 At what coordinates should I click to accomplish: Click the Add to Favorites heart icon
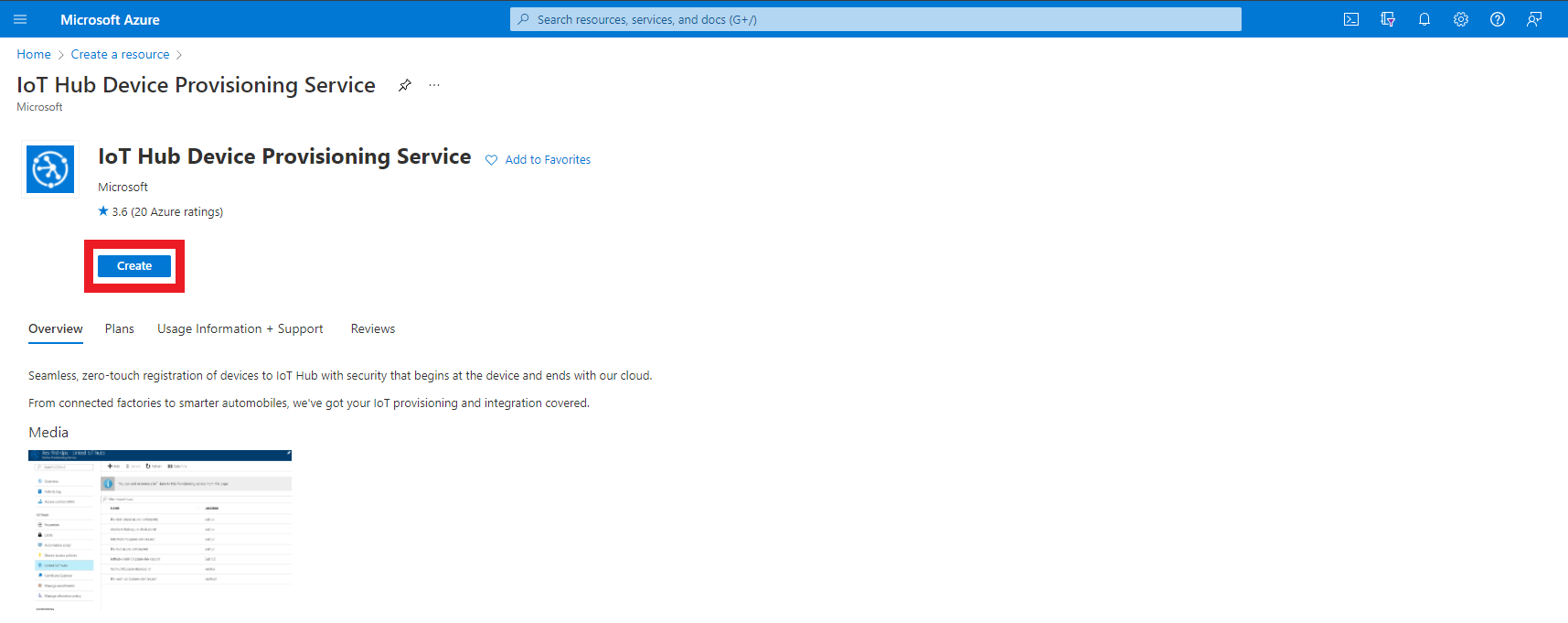point(492,160)
